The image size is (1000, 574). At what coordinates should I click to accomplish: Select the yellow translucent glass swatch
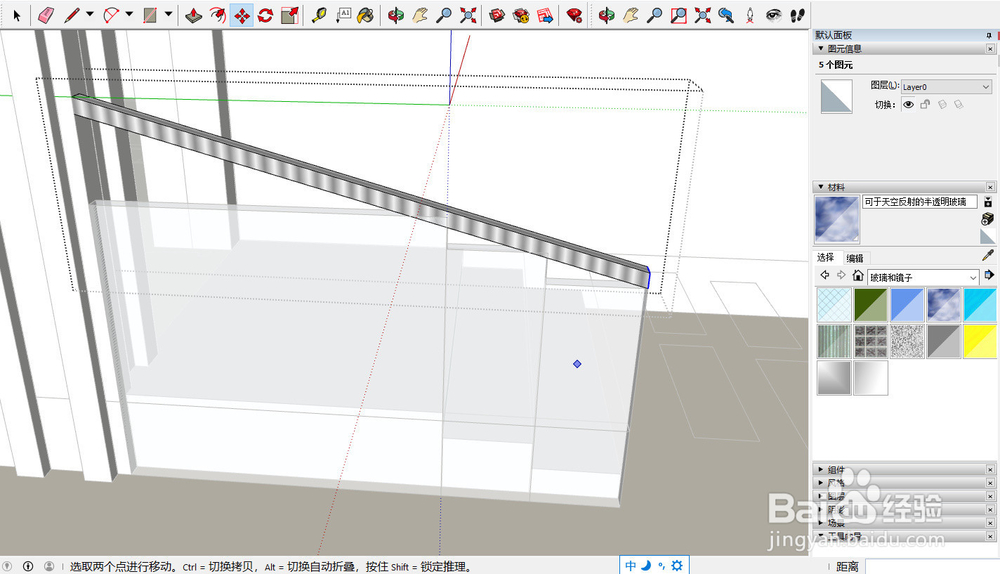pyautogui.click(x=980, y=341)
